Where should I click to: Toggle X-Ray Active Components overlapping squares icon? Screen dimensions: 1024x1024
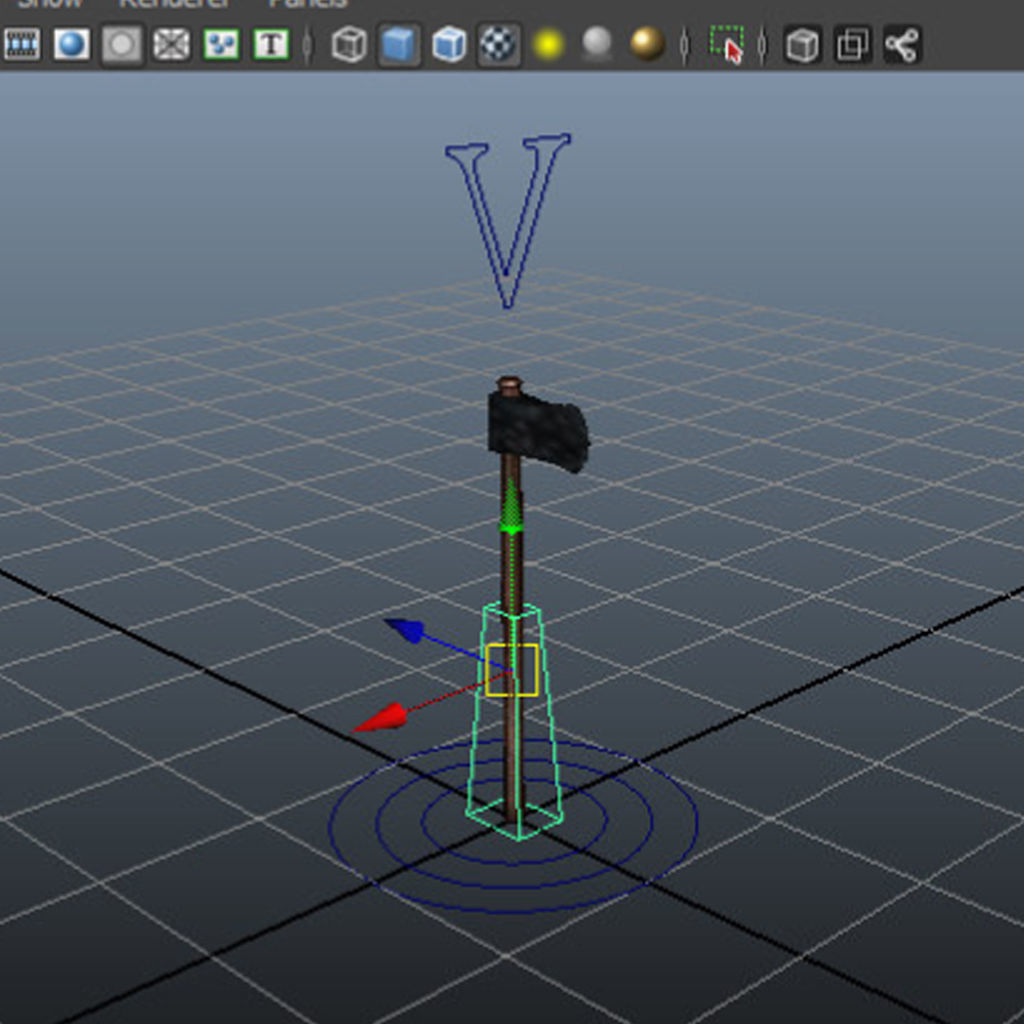pos(852,45)
